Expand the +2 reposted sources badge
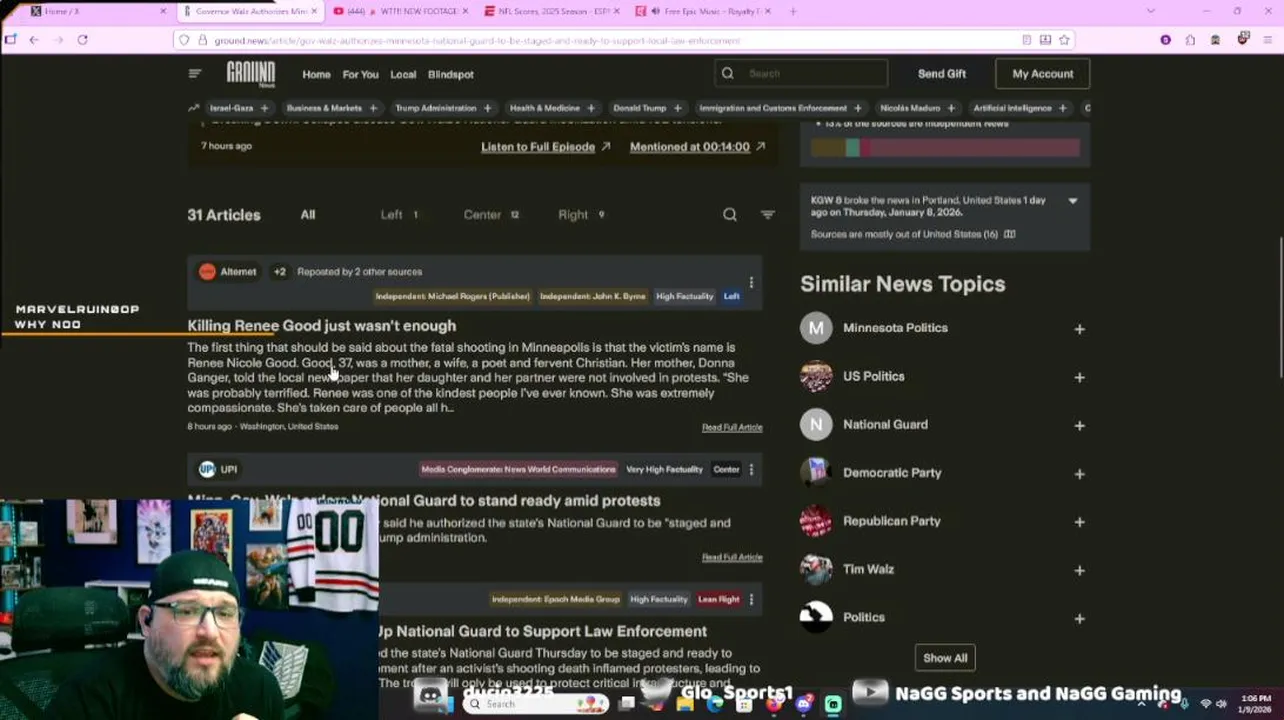This screenshot has height=720, width=1284. 280,272
